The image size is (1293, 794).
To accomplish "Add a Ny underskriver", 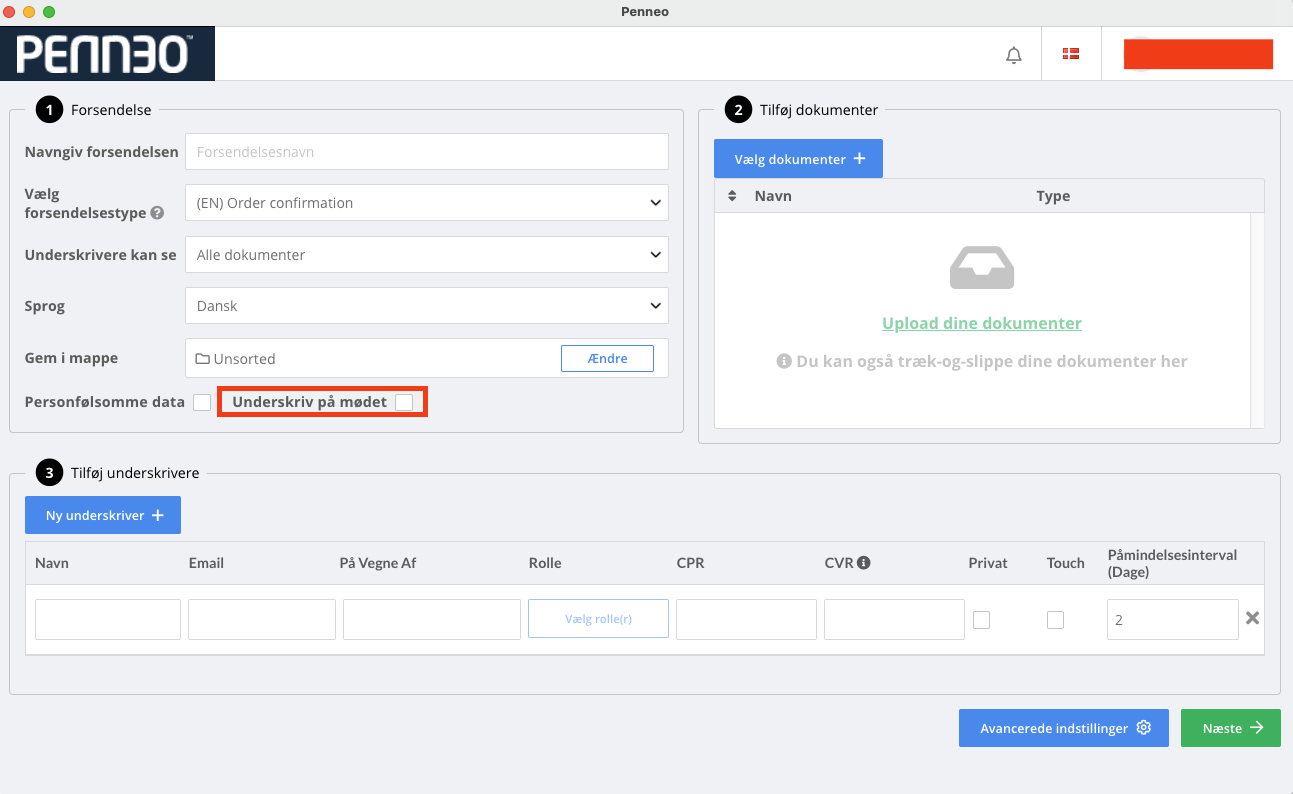I will point(103,515).
